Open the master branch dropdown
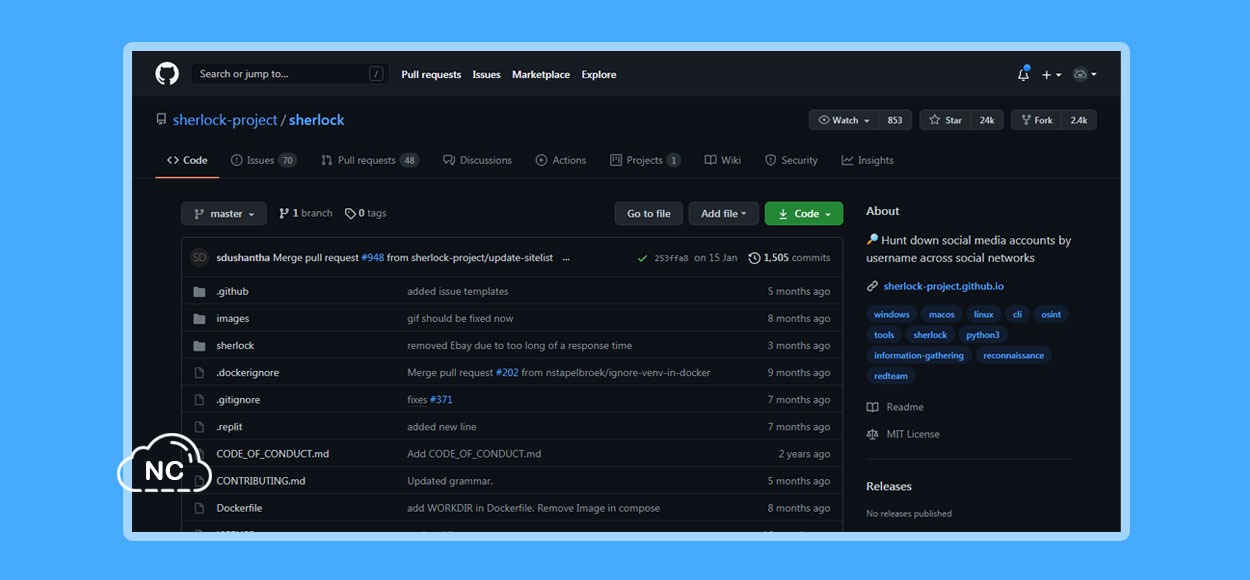This screenshot has width=1250, height=580. 224,213
